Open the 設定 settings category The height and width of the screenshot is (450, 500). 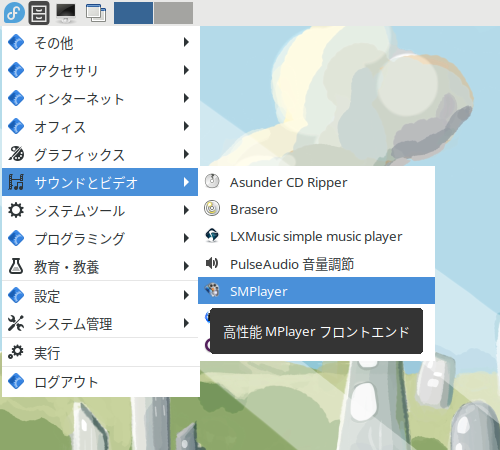click(100, 295)
